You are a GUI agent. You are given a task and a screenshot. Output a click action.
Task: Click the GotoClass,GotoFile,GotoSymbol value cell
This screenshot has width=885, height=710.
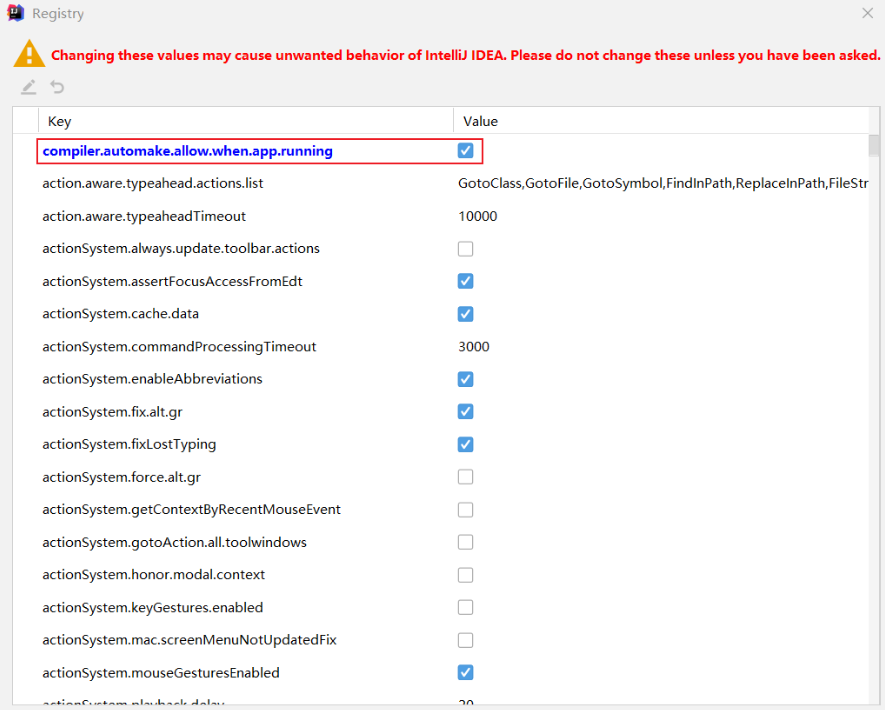[x=663, y=183]
